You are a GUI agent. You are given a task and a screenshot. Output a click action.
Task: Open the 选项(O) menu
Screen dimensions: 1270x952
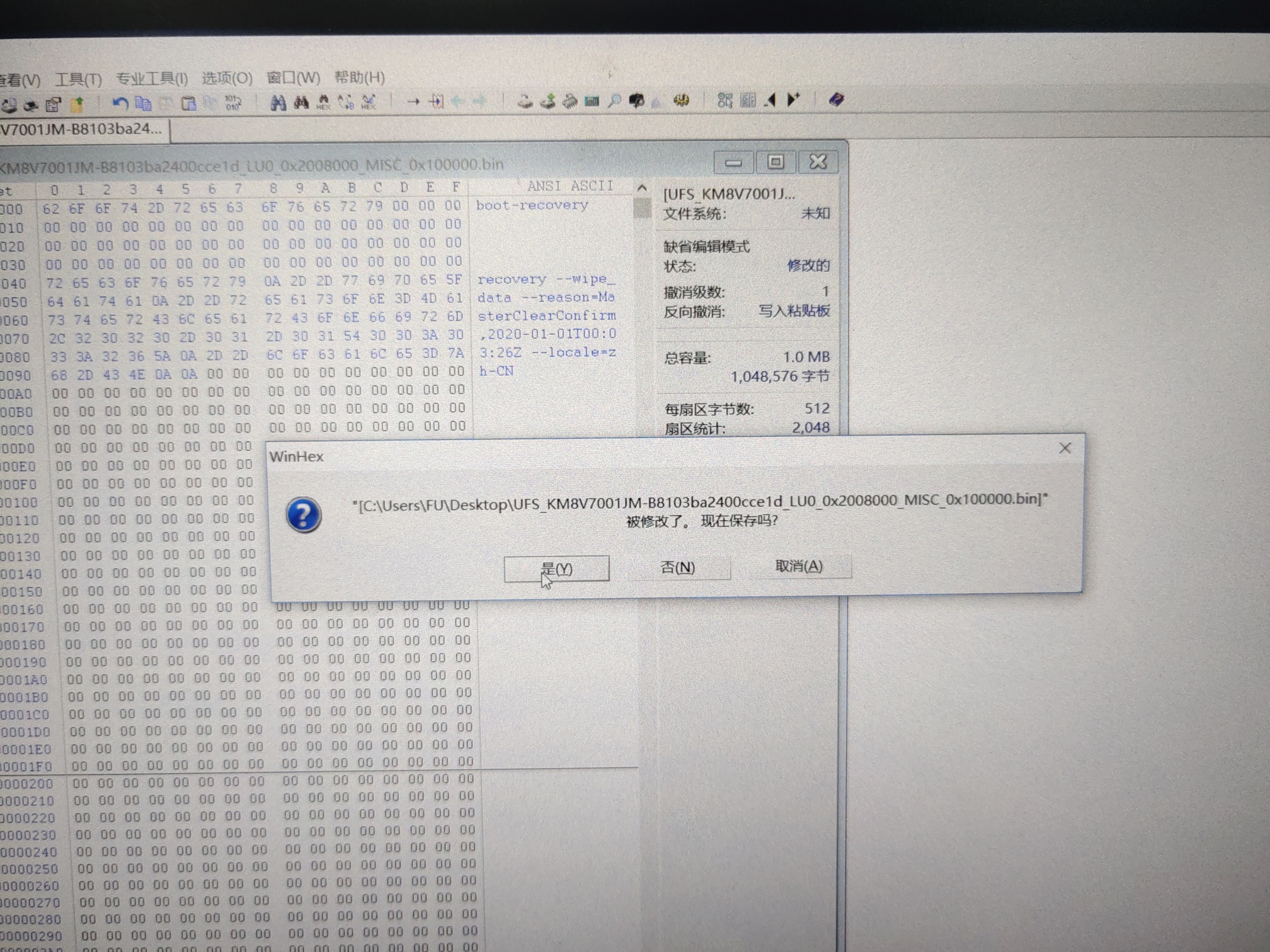tap(227, 78)
